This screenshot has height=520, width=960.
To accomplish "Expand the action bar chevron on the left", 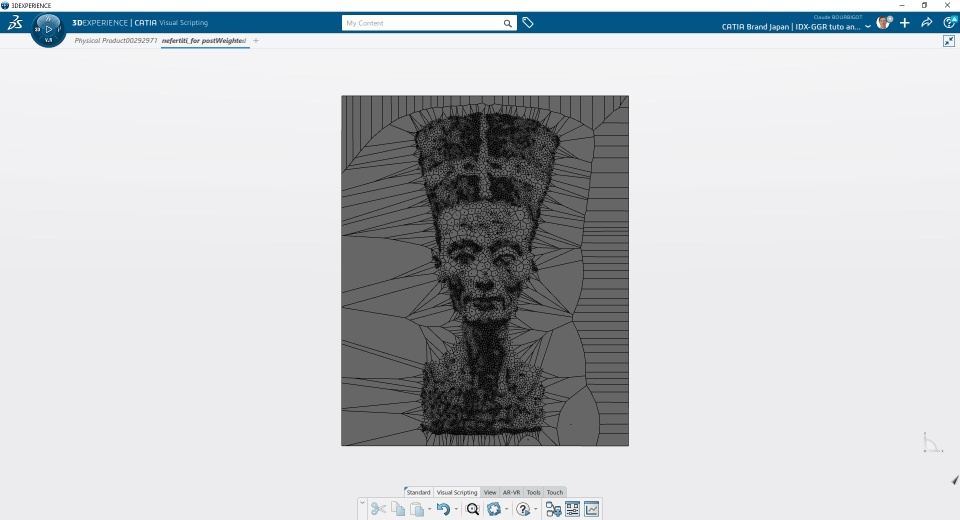I will coord(362,503).
